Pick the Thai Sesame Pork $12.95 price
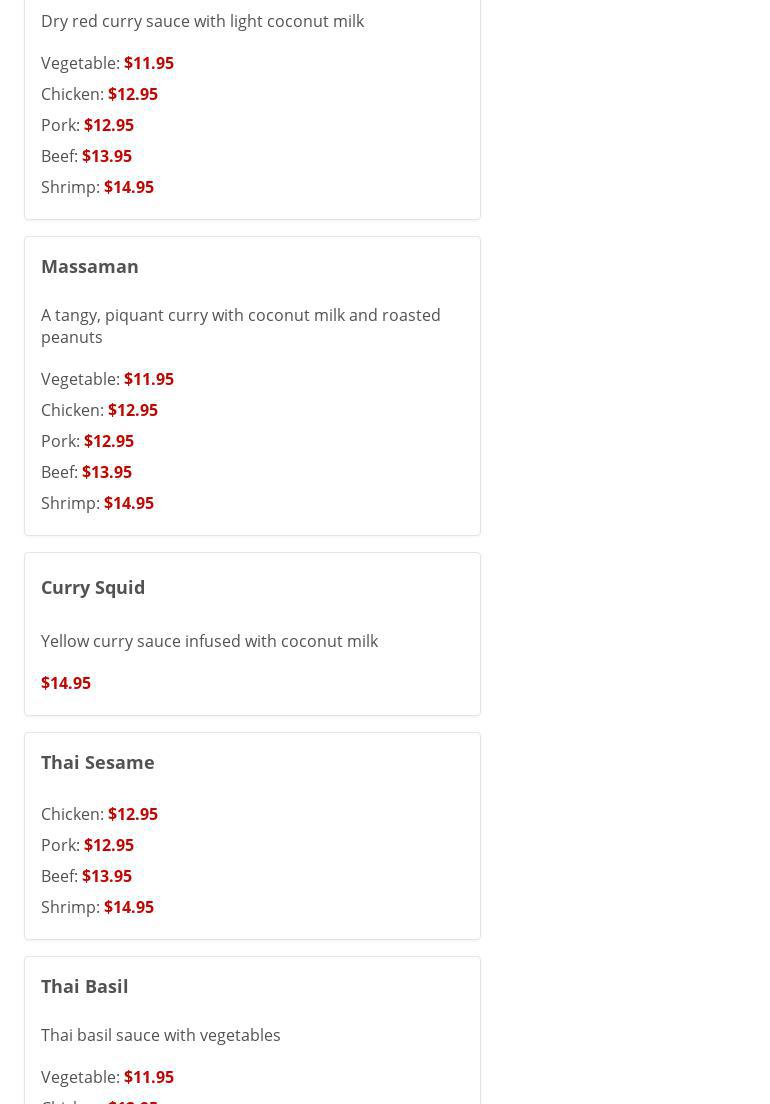Screen dimensions: 770x1104 click(108, 845)
